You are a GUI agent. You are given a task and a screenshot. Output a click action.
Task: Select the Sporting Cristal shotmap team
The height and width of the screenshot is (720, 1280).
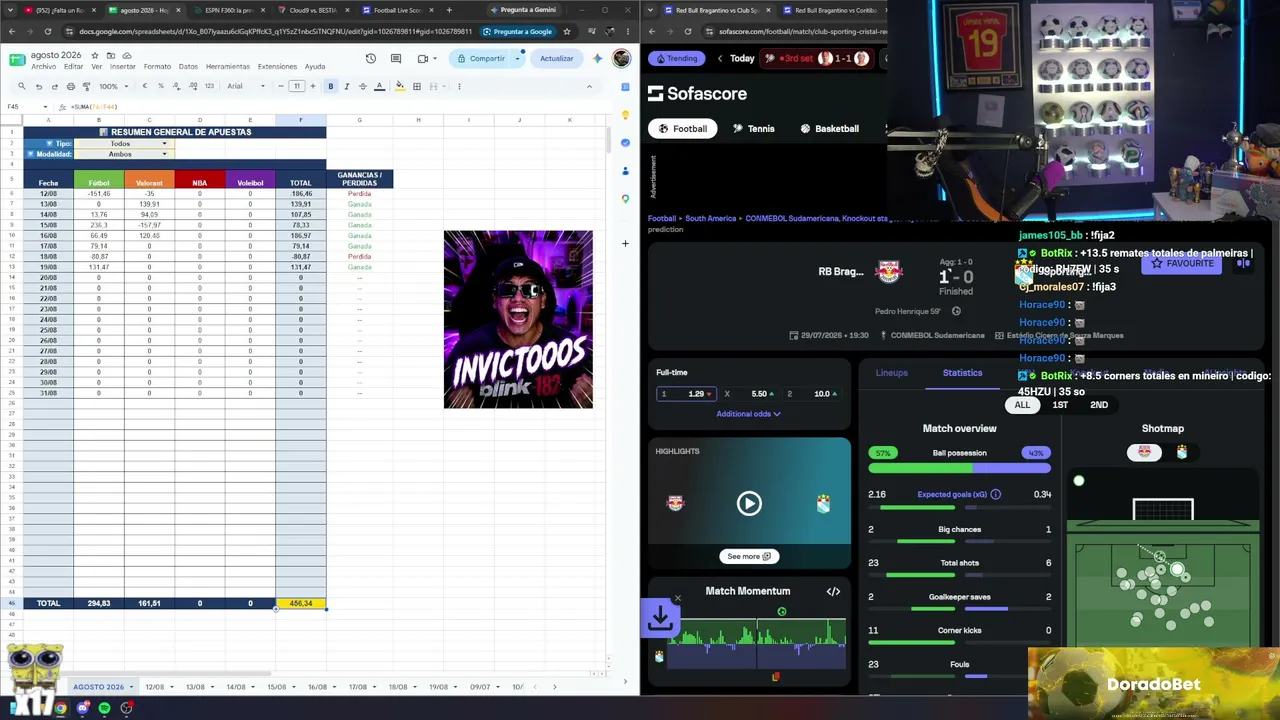[1182, 452]
